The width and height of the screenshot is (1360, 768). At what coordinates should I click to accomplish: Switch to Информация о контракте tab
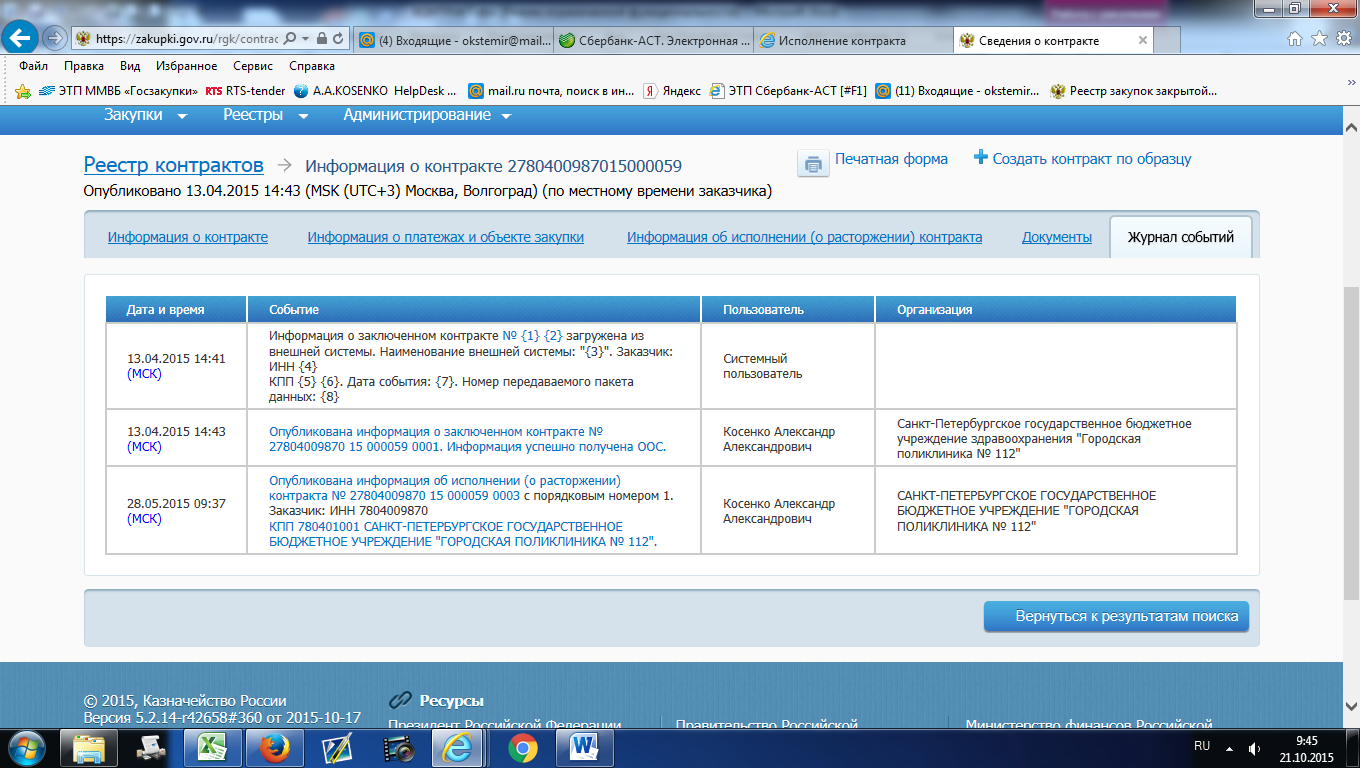pos(188,237)
